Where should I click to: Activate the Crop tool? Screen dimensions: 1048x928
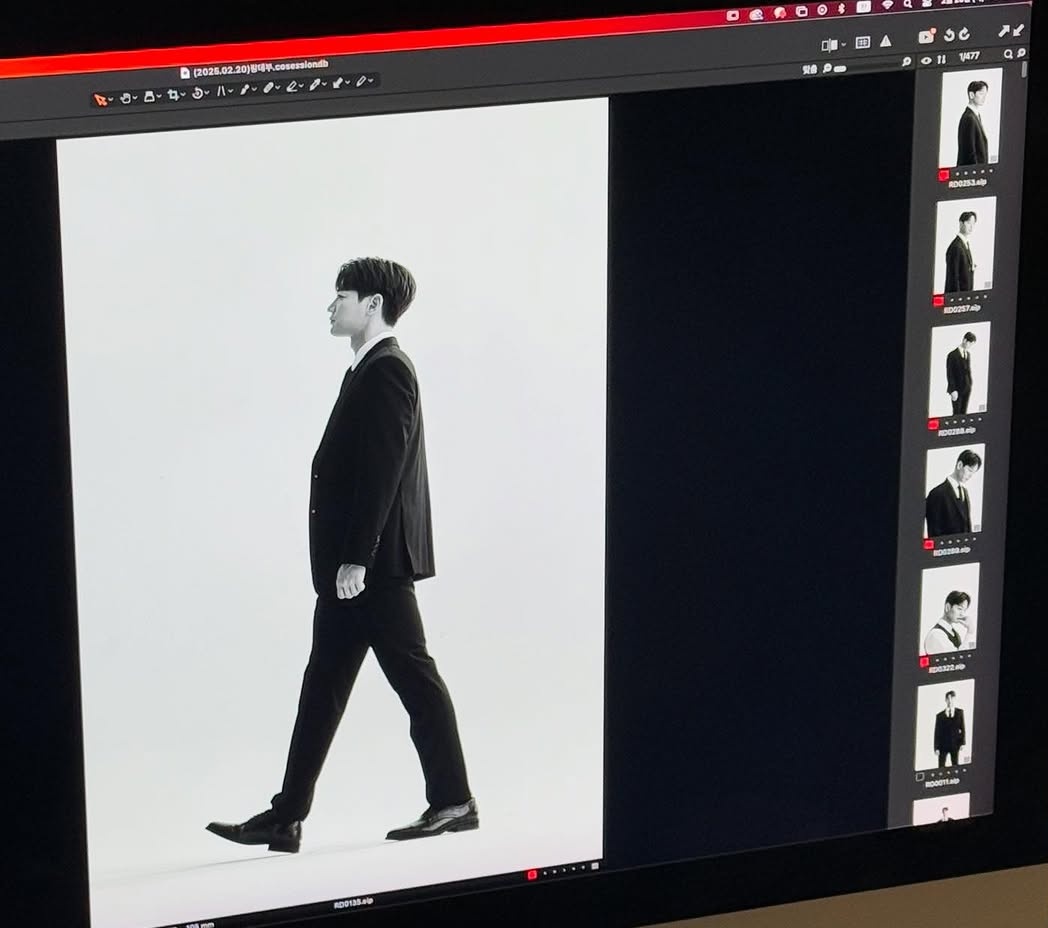click(x=173, y=95)
